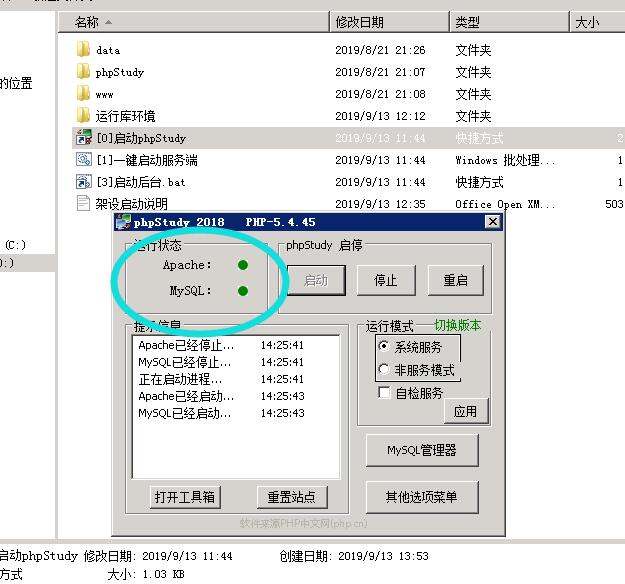
Task: Click the phpStudy folder icon
Action: (x=84, y=72)
